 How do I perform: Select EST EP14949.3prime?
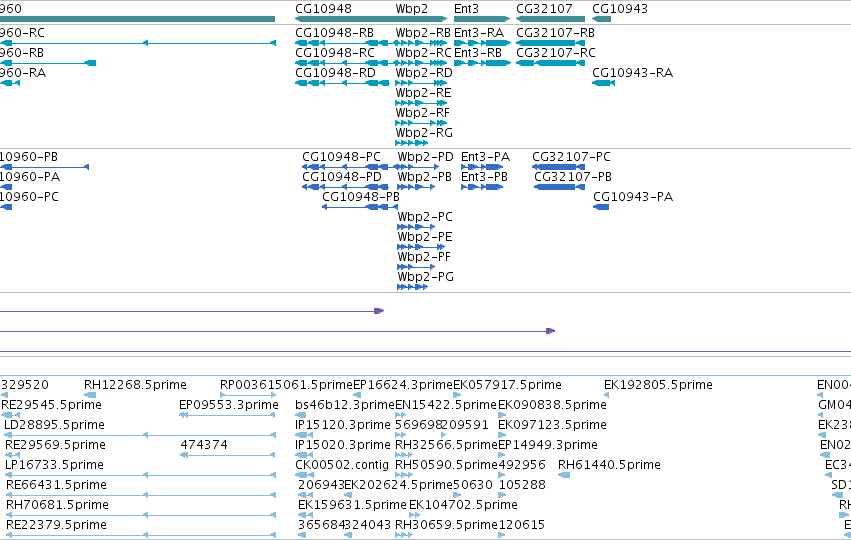click(548, 445)
